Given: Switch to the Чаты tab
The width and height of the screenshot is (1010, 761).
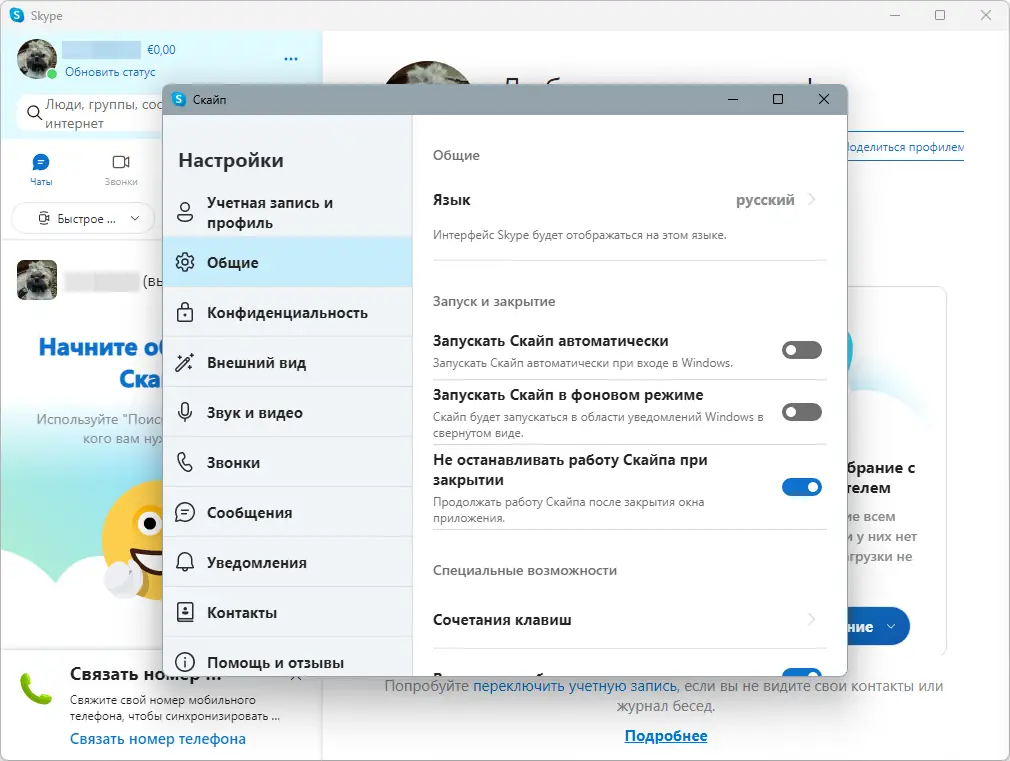Looking at the screenshot, I should [x=40, y=169].
